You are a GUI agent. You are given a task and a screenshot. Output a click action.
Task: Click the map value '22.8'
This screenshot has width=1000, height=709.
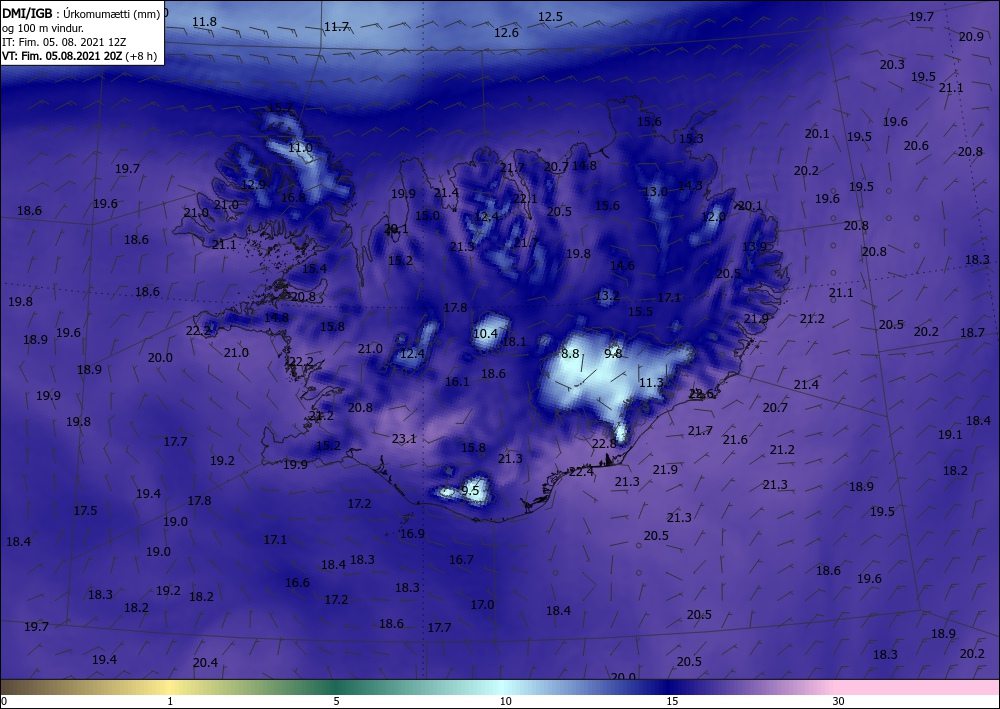coord(604,443)
